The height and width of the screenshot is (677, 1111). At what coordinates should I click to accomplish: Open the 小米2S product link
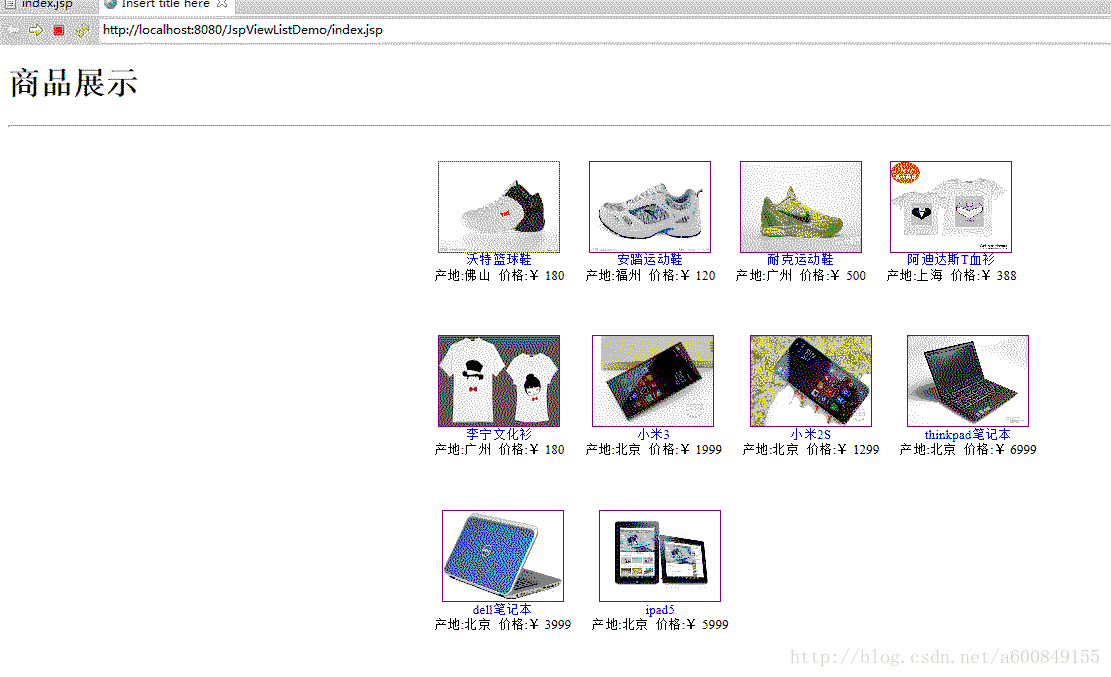(811, 434)
